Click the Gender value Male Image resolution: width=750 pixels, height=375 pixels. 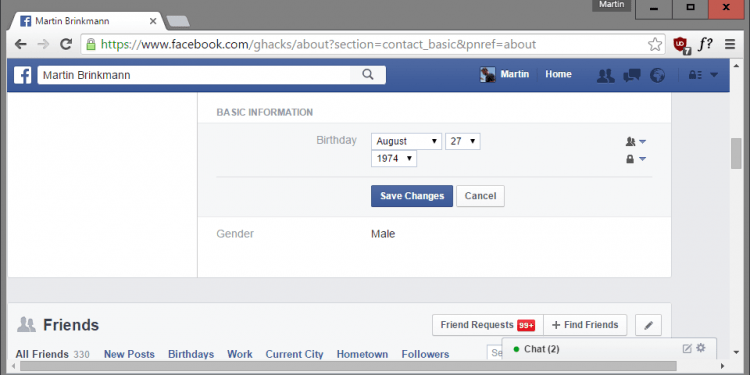click(x=383, y=234)
